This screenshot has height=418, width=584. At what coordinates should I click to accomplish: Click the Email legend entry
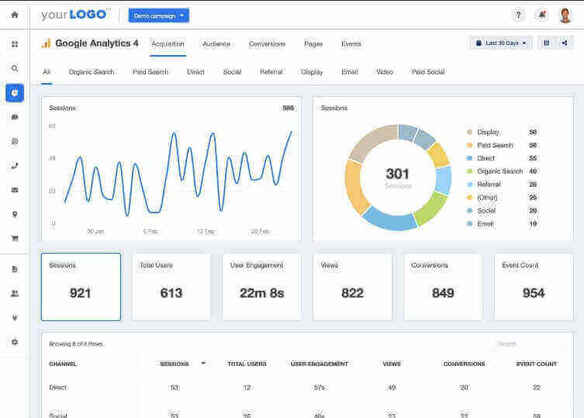[x=502, y=224]
